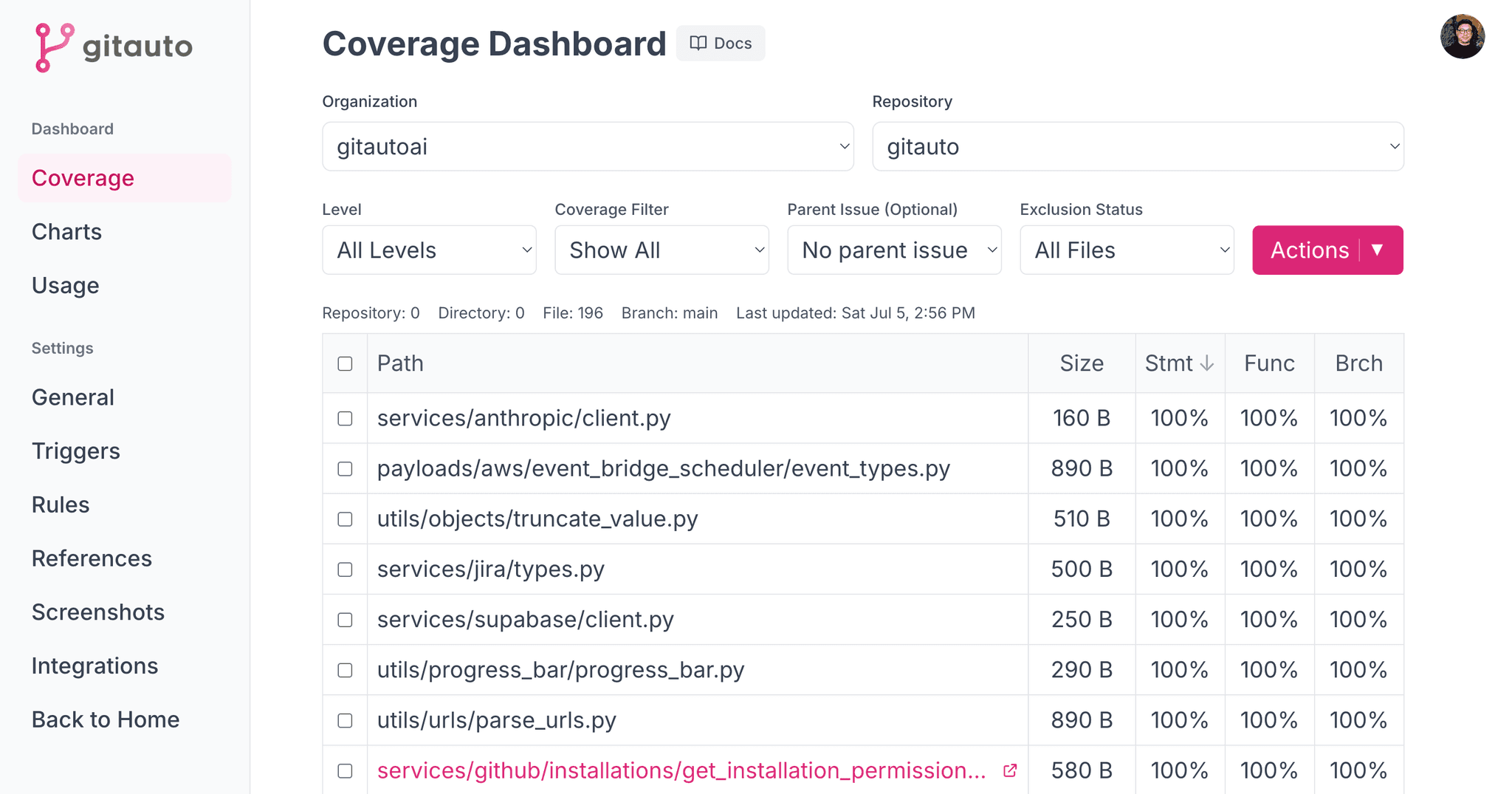Click the 580 B size cell
The width and height of the screenshot is (1512, 794).
point(1082,770)
